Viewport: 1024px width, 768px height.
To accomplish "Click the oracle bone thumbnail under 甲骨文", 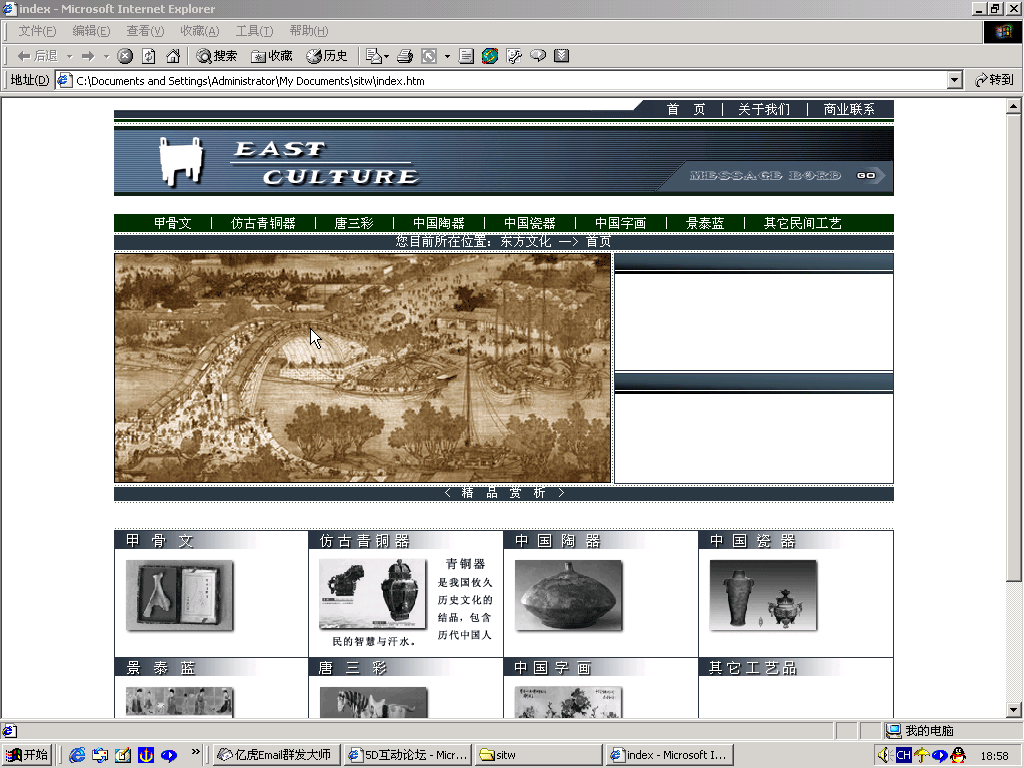I will point(180,596).
